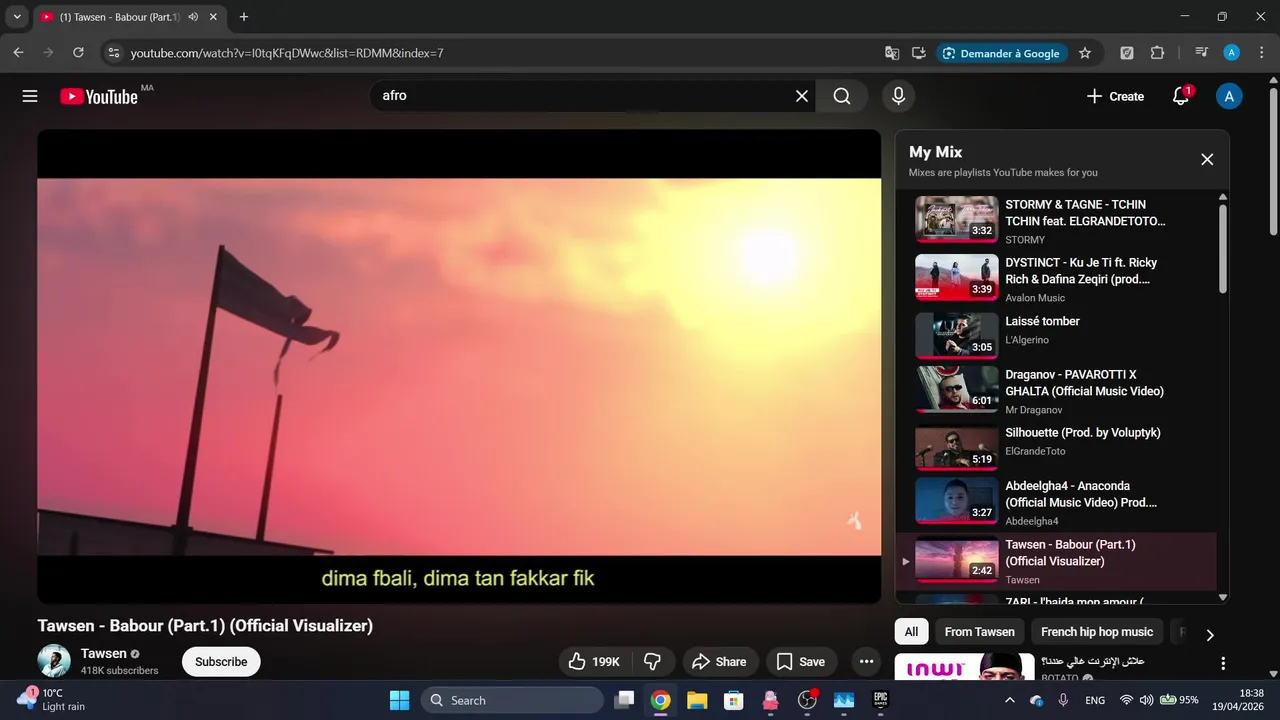The height and width of the screenshot is (720, 1280).
Task: Click the Subscribe button
Action: point(221,662)
